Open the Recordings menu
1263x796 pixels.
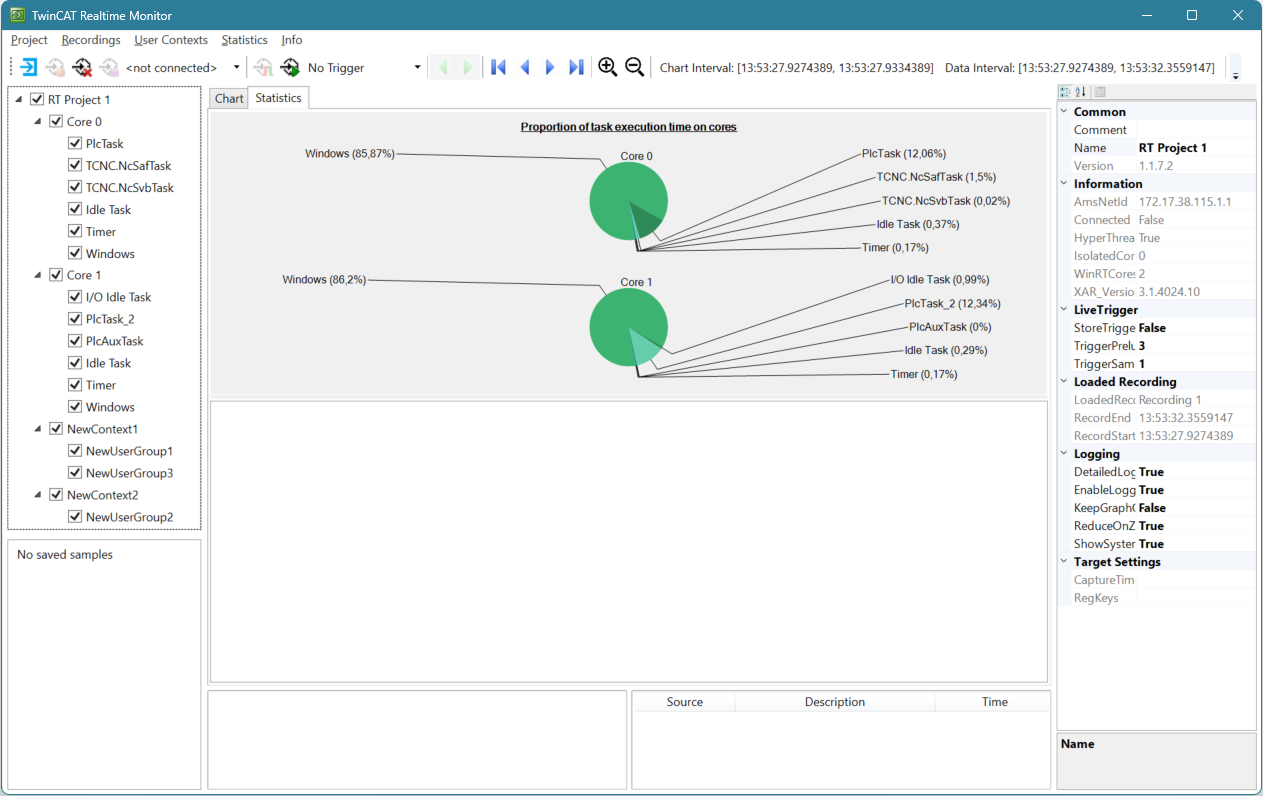(91, 40)
